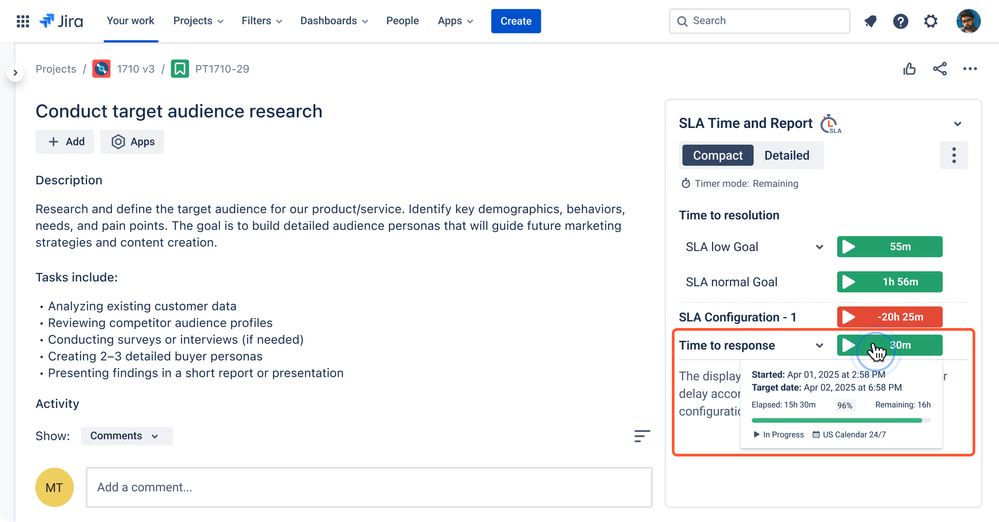Click the 1710 v3 project icon
The image size is (999, 522).
click(x=101, y=69)
